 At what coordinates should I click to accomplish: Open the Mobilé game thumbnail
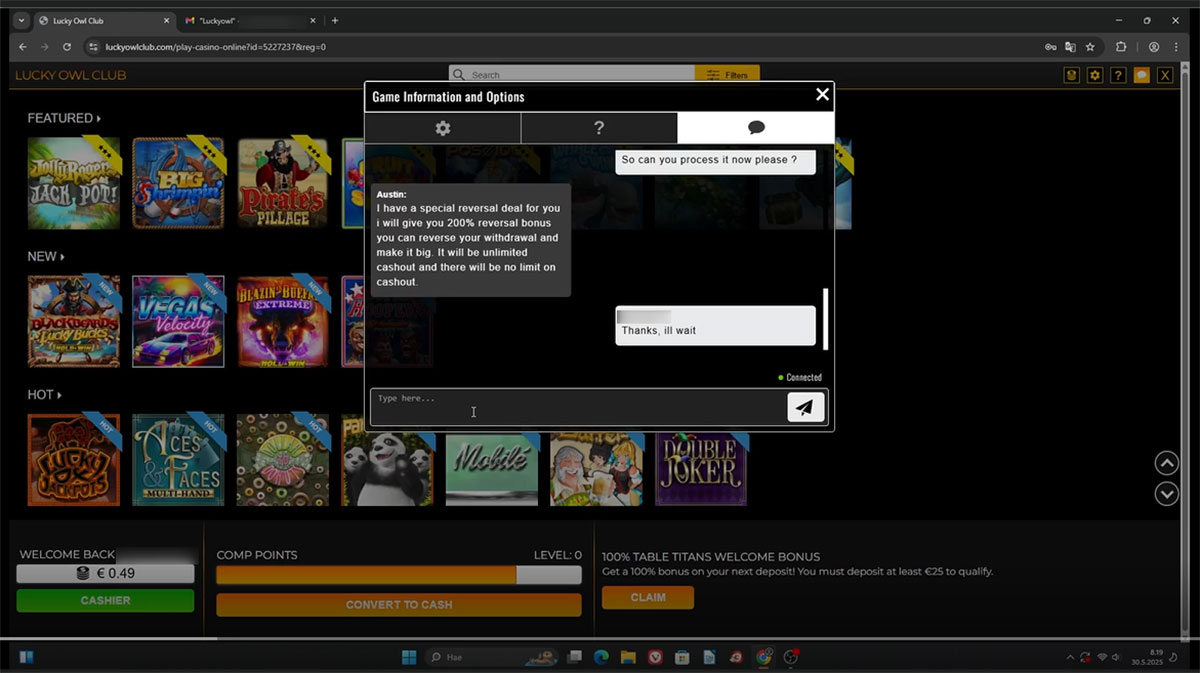491,468
